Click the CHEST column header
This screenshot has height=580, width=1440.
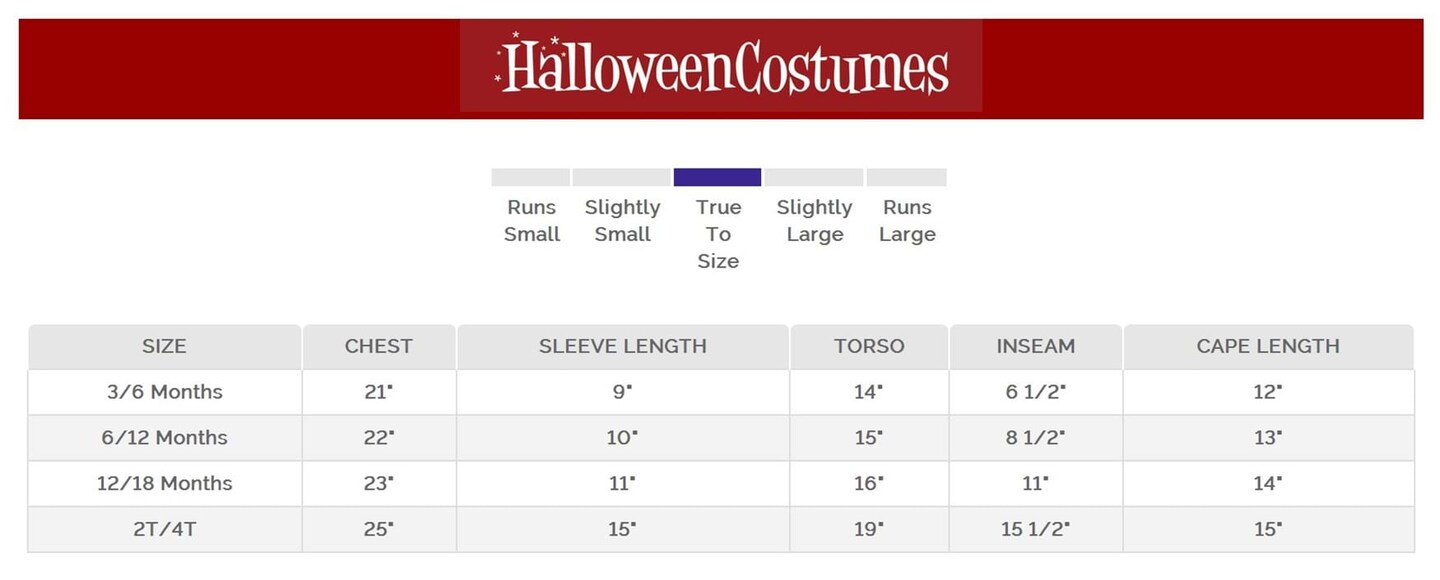click(378, 347)
